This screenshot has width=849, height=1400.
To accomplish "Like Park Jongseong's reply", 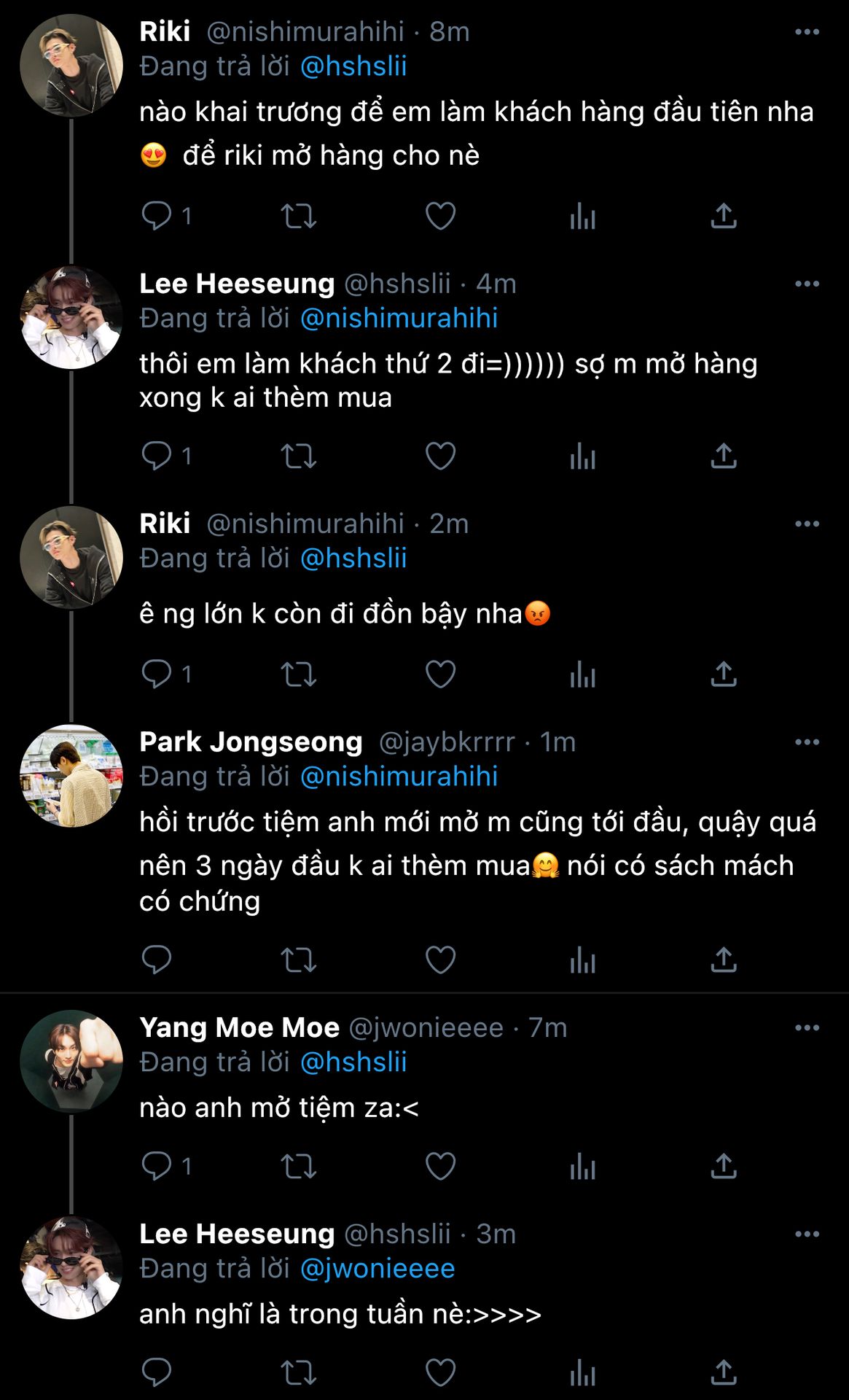I will click(440, 960).
